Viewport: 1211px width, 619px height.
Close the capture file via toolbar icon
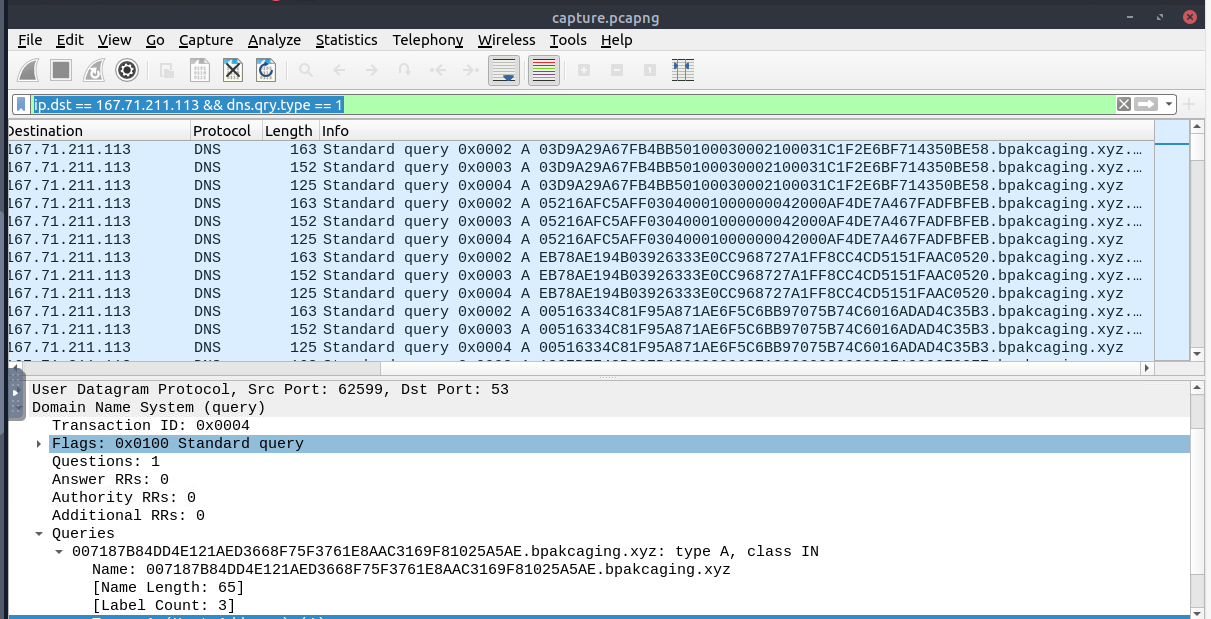coord(232,70)
